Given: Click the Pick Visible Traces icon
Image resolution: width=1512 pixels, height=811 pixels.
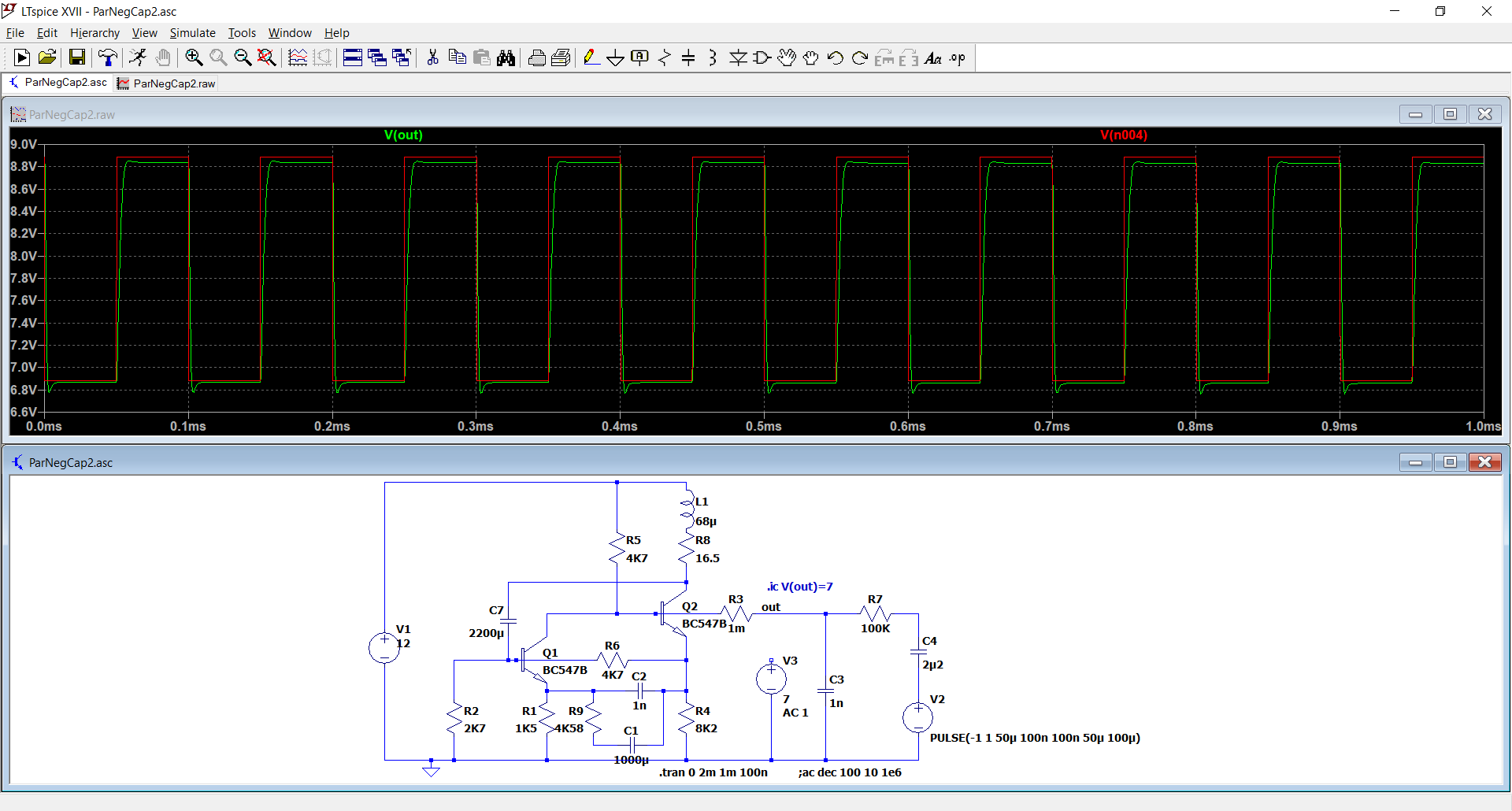Looking at the screenshot, I should click(298, 57).
